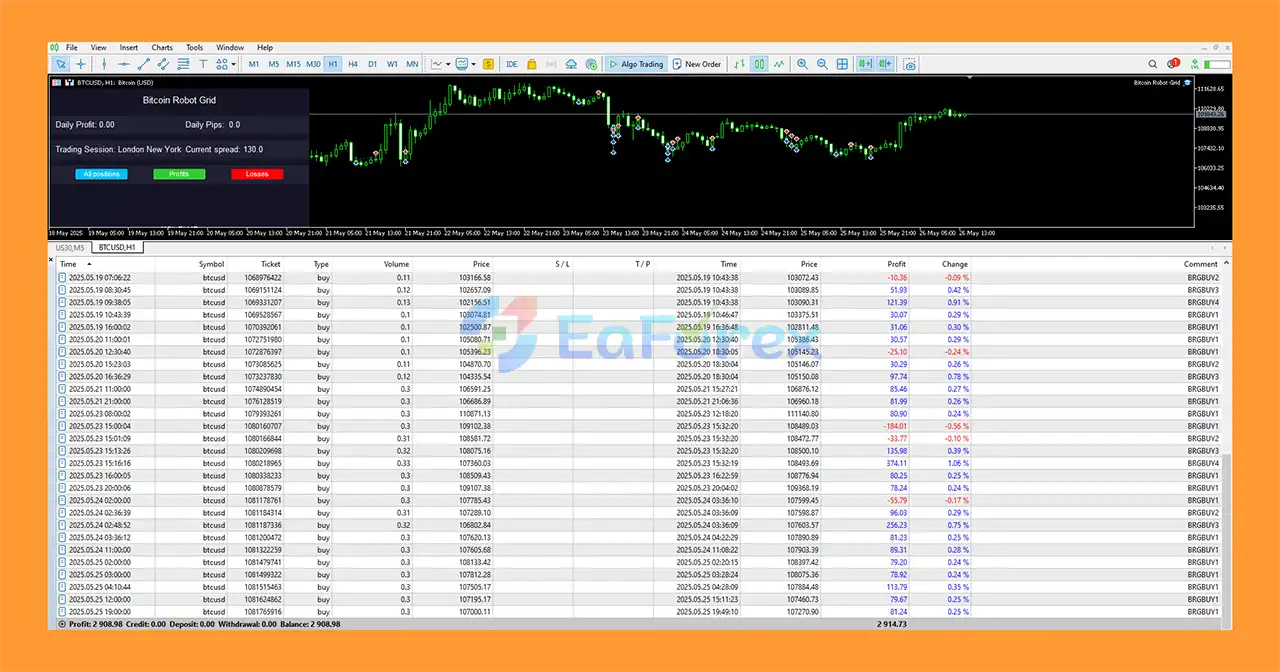Image resolution: width=1280 pixels, height=672 pixels.
Task: Open notifications with red badge
Action: tap(1174, 64)
